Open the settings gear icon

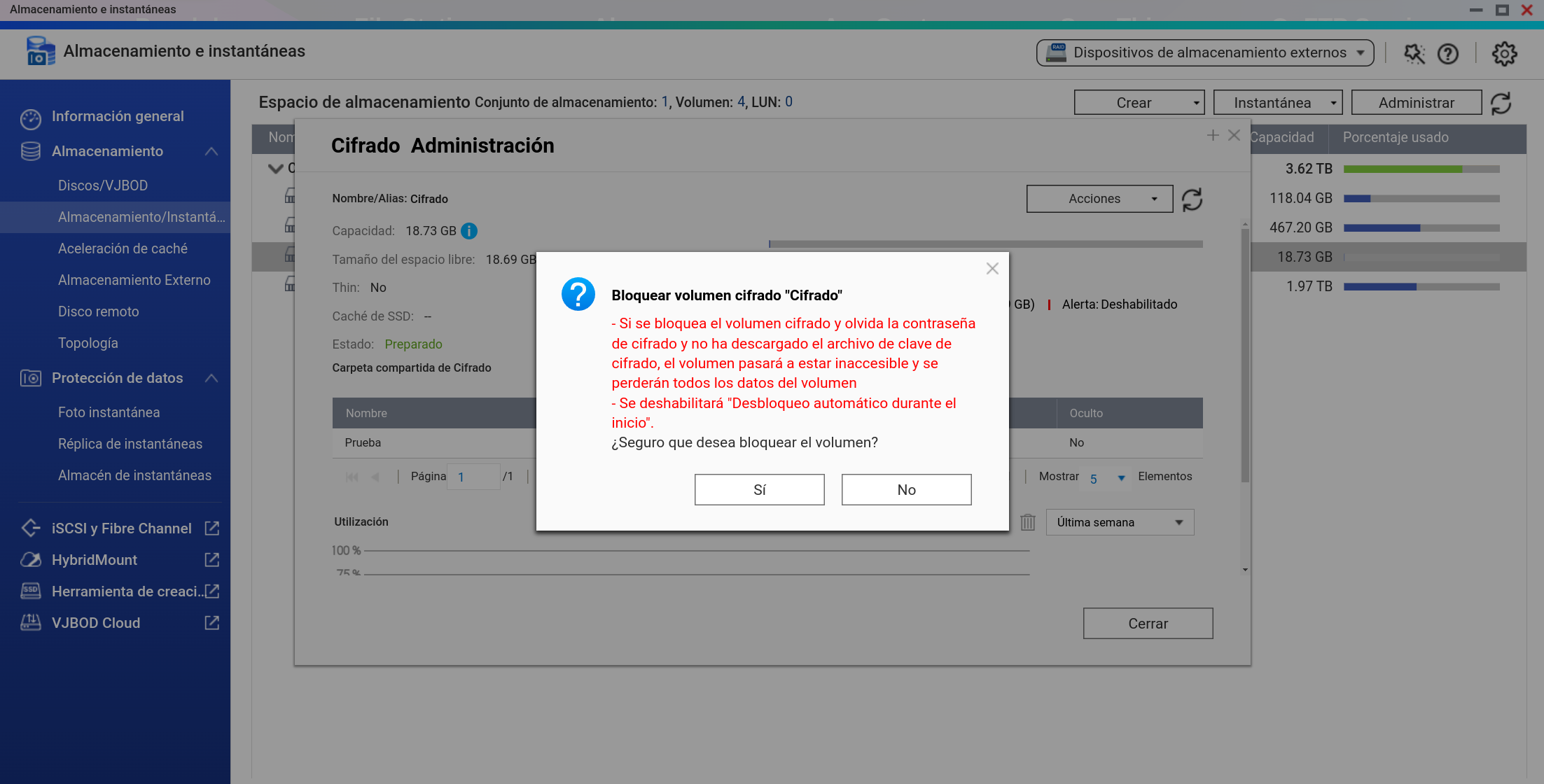pos(1504,54)
